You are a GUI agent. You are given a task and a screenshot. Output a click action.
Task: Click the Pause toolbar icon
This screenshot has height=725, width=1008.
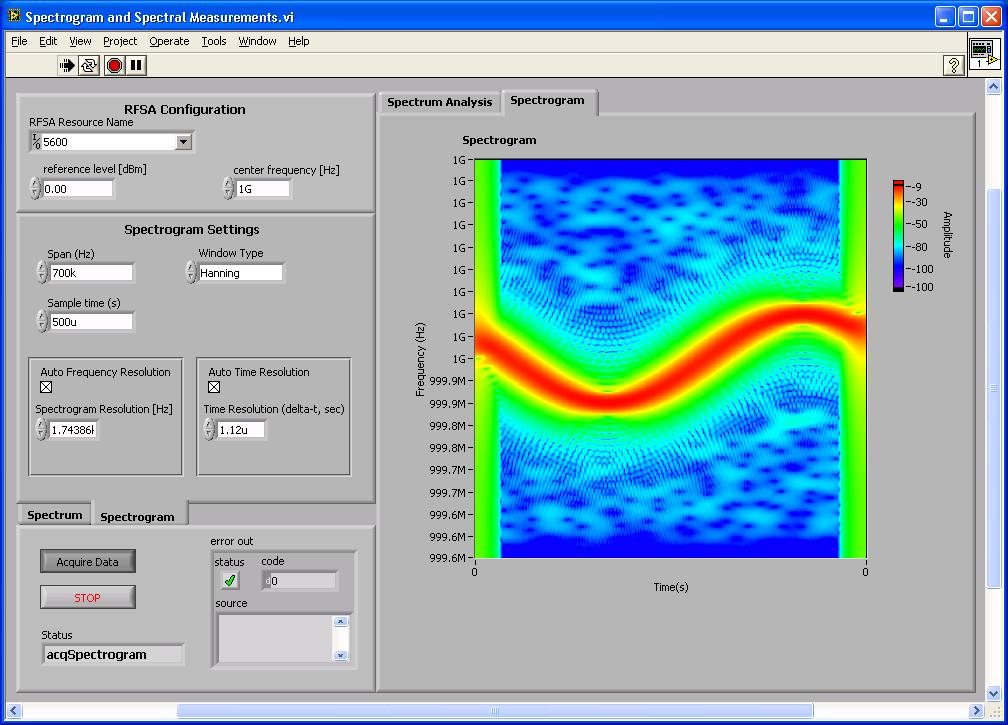(x=137, y=65)
